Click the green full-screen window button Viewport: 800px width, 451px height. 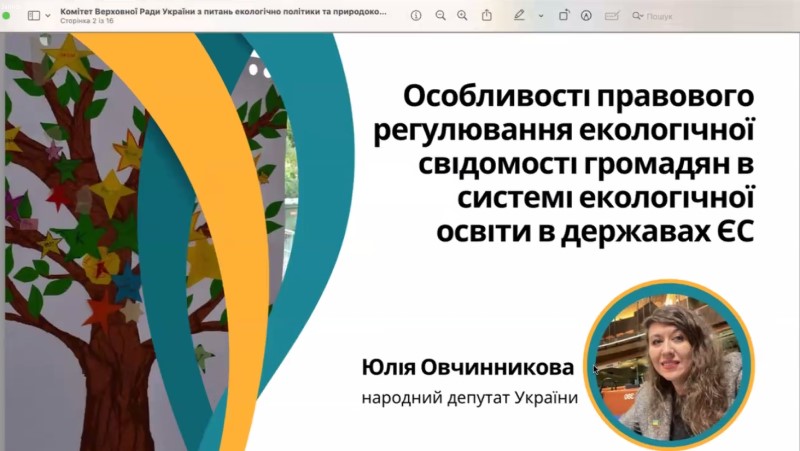click(x=6, y=15)
